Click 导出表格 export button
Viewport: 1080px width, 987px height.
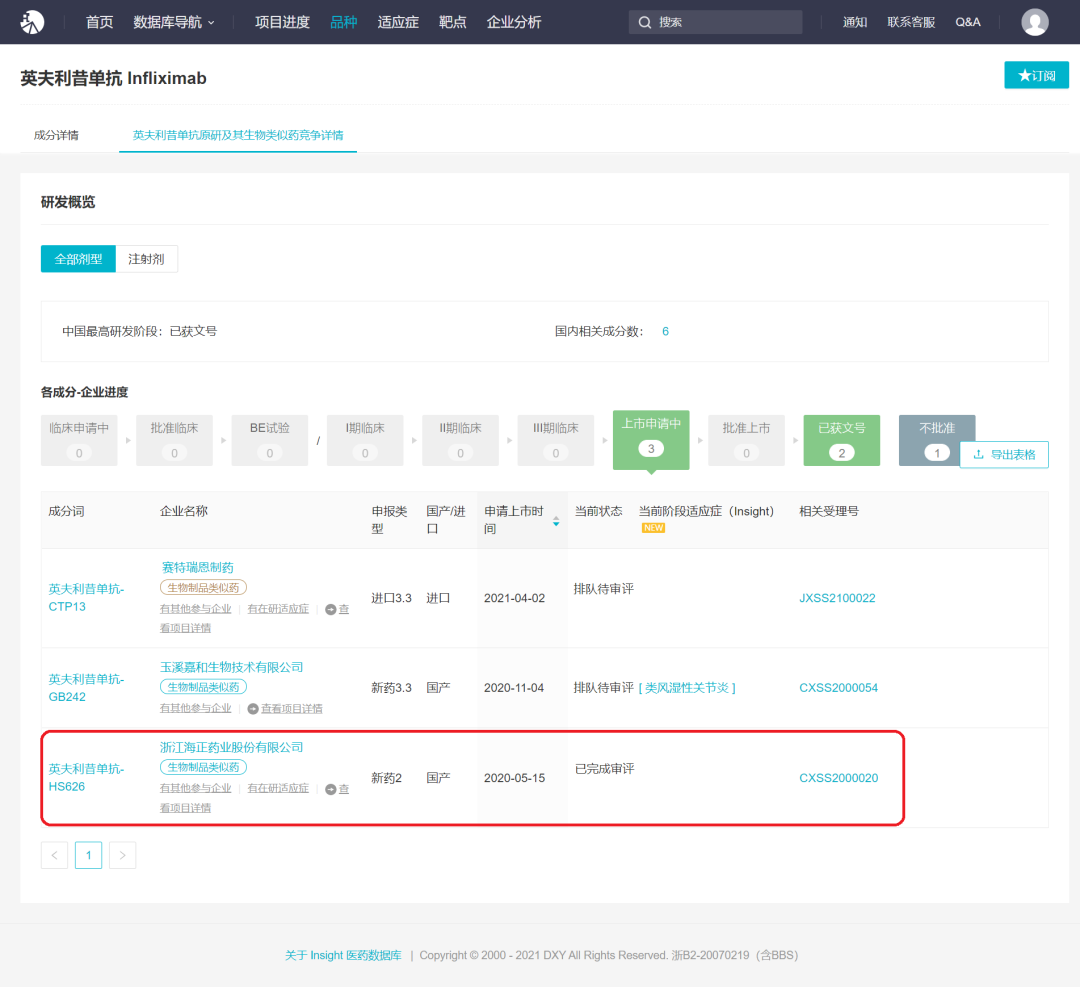pyautogui.click(x=1004, y=455)
